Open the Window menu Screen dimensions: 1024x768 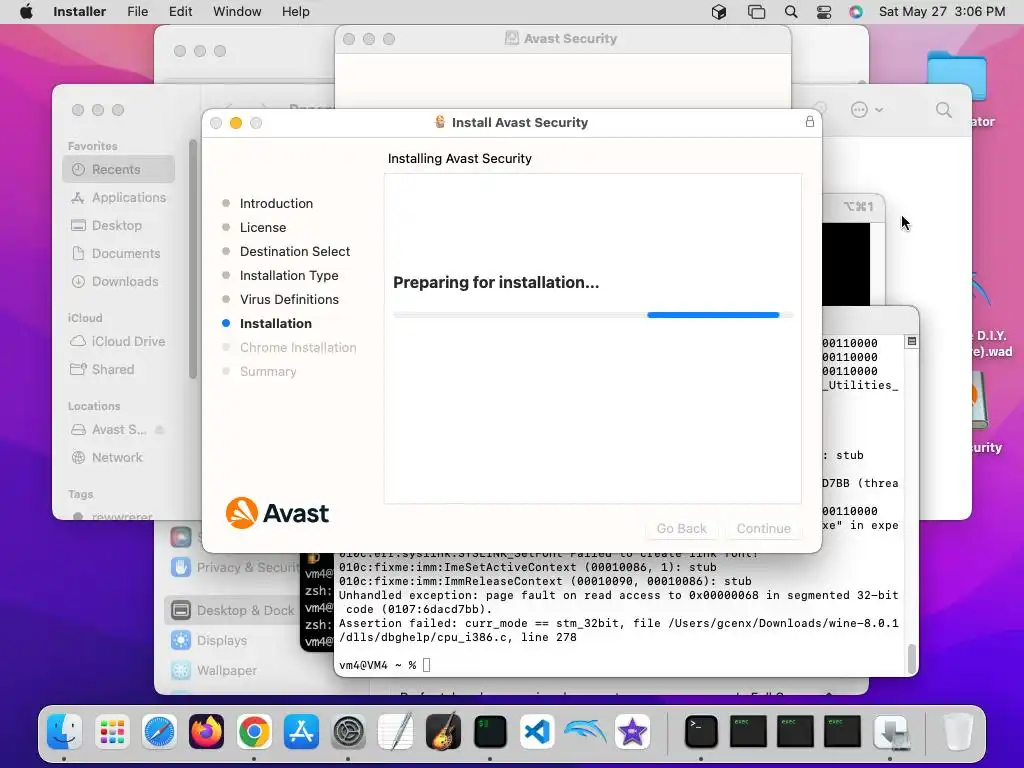point(237,12)
